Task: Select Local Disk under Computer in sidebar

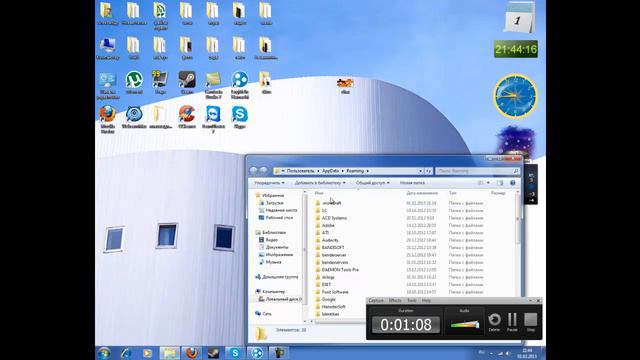Action: pyautogui.click(x=282, y=299)
